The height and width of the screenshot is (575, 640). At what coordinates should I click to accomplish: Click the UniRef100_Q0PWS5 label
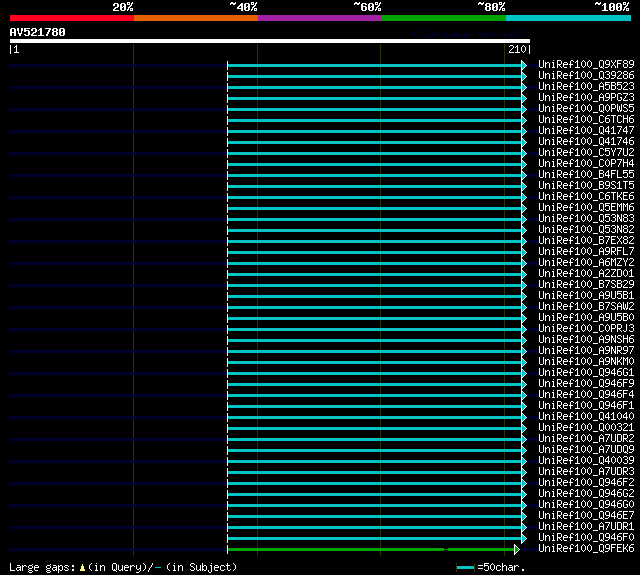(586, 109)
